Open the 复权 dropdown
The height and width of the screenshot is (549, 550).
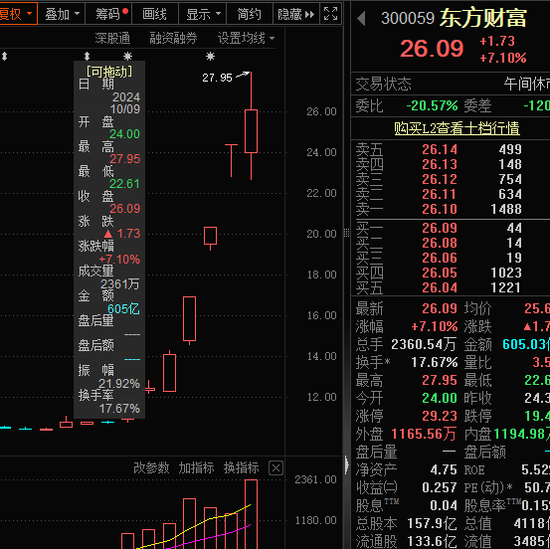[17, 14]
